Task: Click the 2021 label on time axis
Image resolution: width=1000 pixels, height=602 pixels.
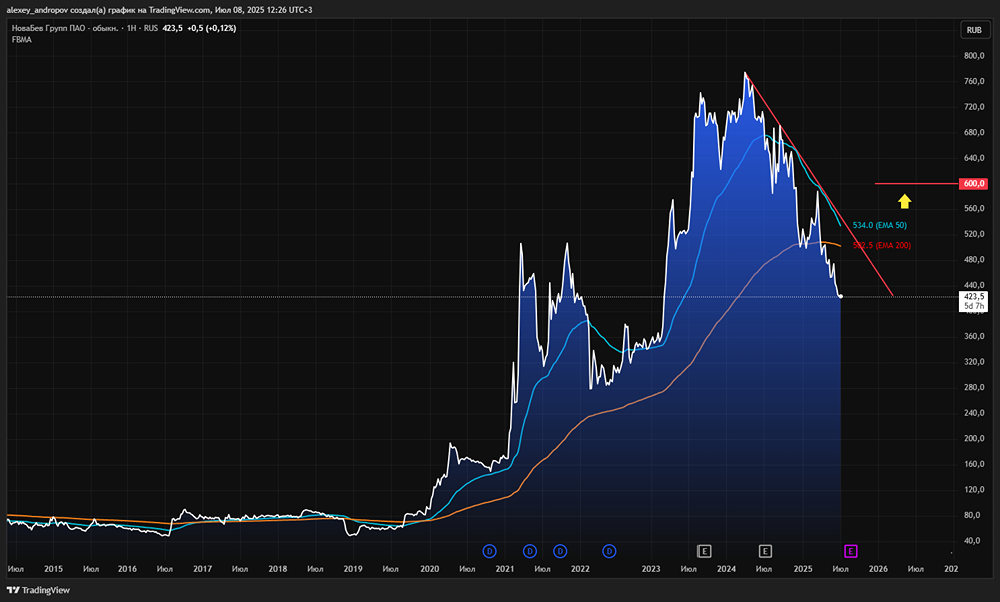Action: point(504,569)
